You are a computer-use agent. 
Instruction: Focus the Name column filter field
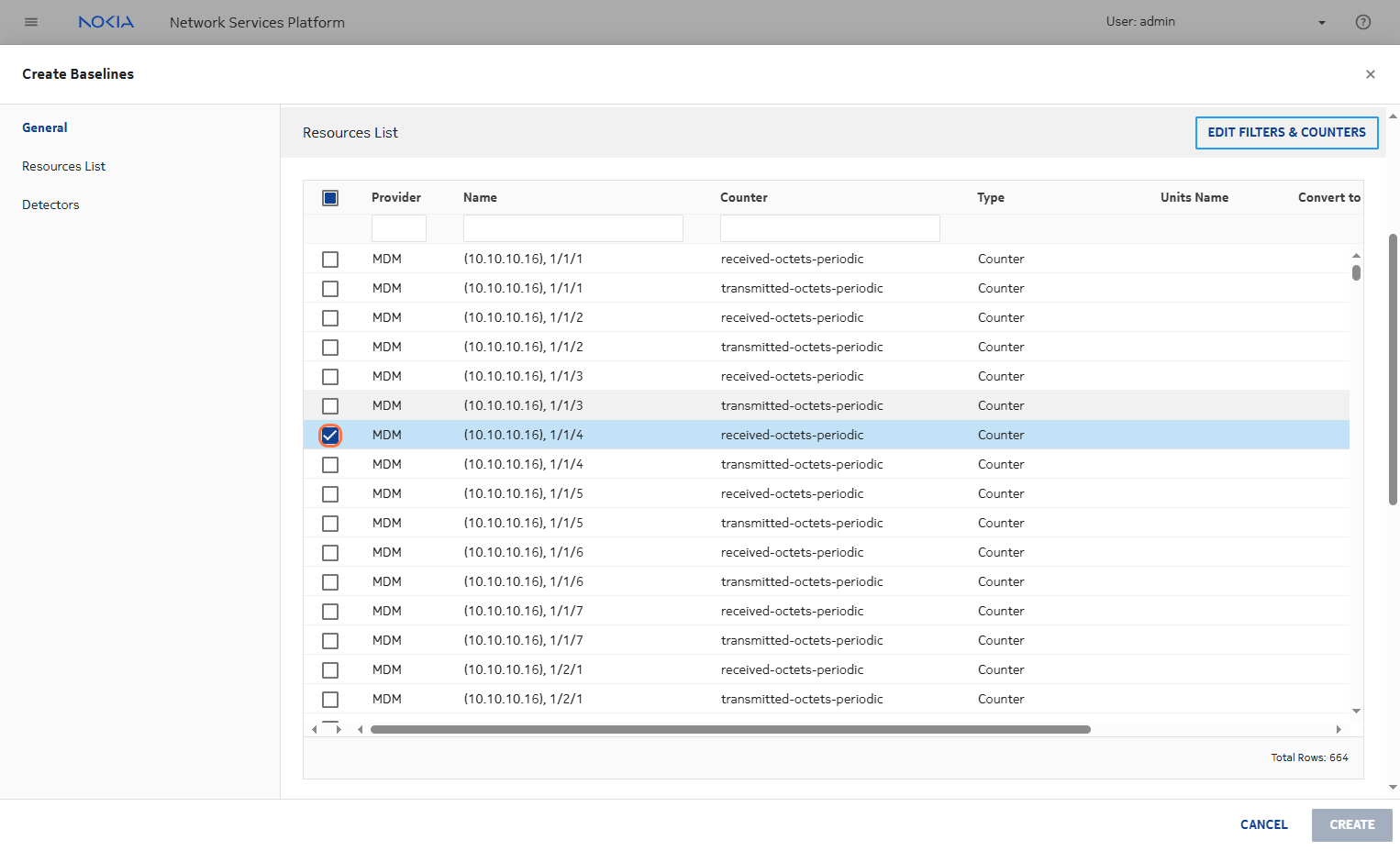(572, 228)
